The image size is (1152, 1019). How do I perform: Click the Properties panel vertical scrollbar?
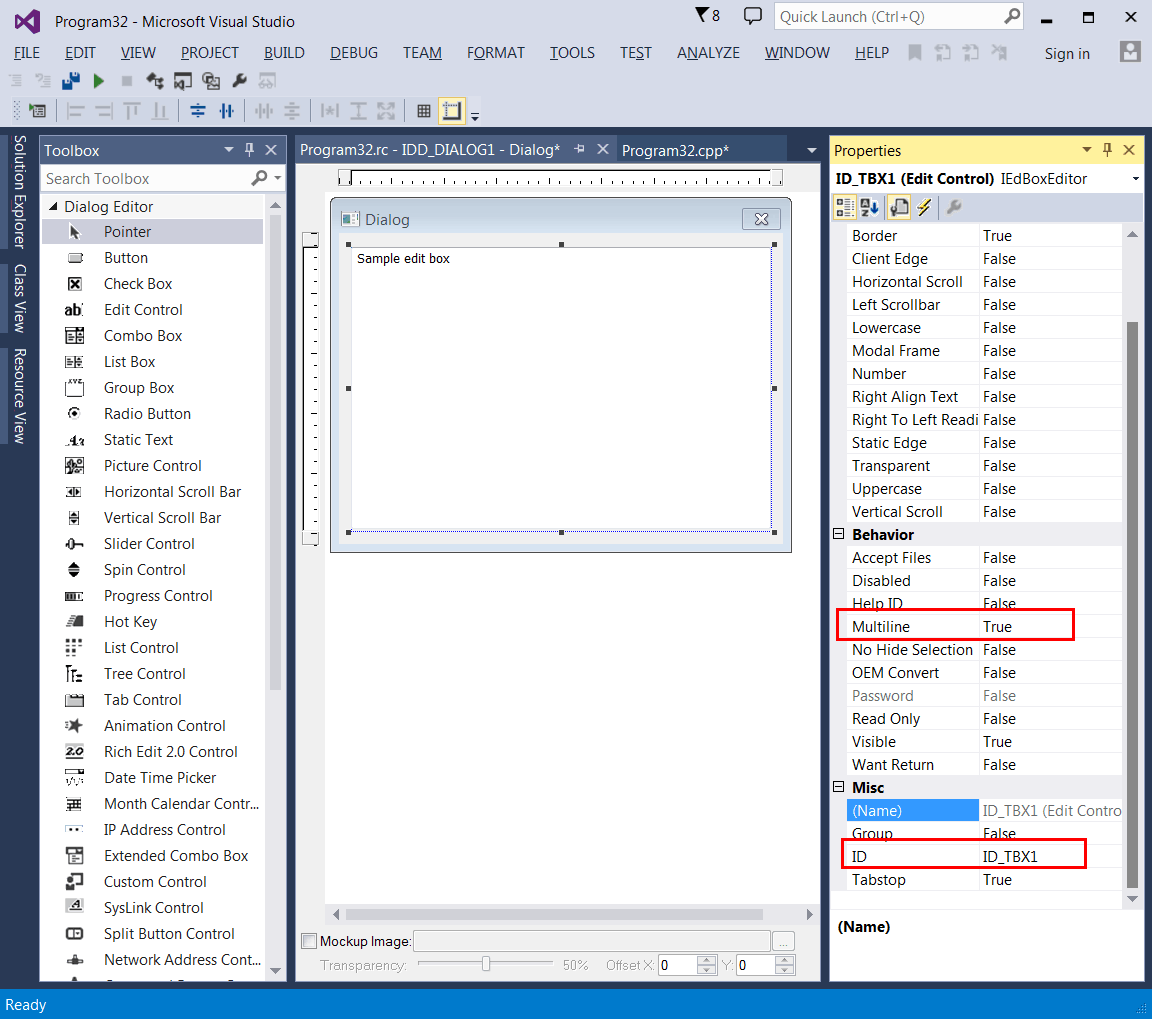coord(1132,604)
